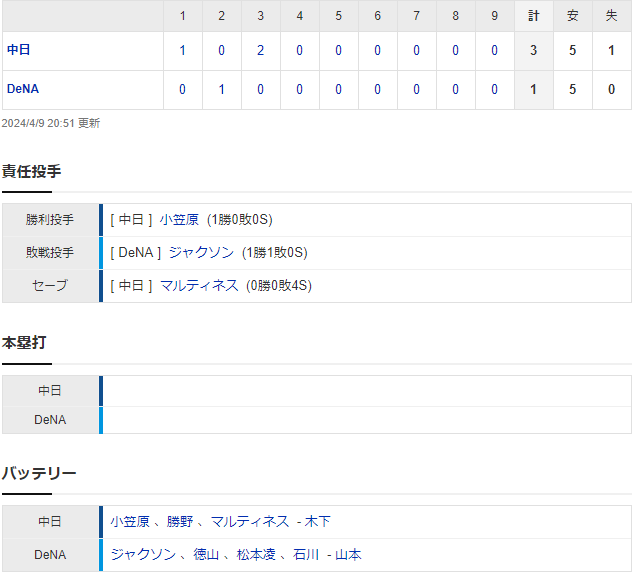The width and height of the screenshot is (639, 577).
Task: Open DeNA second inning score 1
Action: click(x=221, y=89)
